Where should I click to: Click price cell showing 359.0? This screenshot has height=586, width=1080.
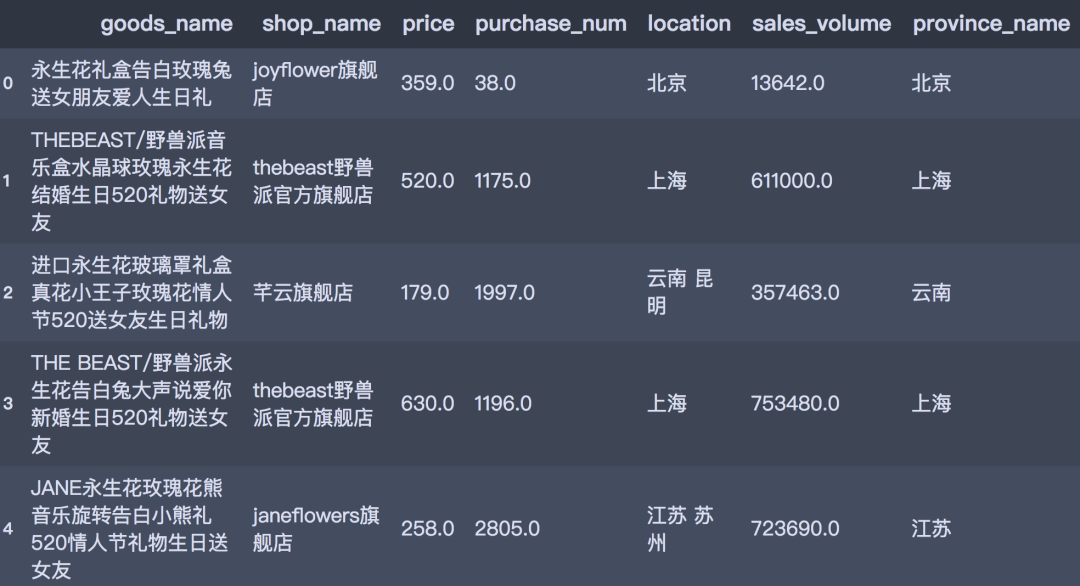427,83
